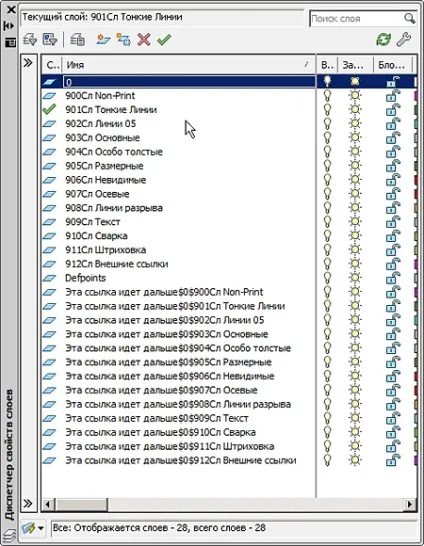This screenshot has height=546, width=424.
Task: Click the red Delete Layer icon
Action: tap(144, 39)
